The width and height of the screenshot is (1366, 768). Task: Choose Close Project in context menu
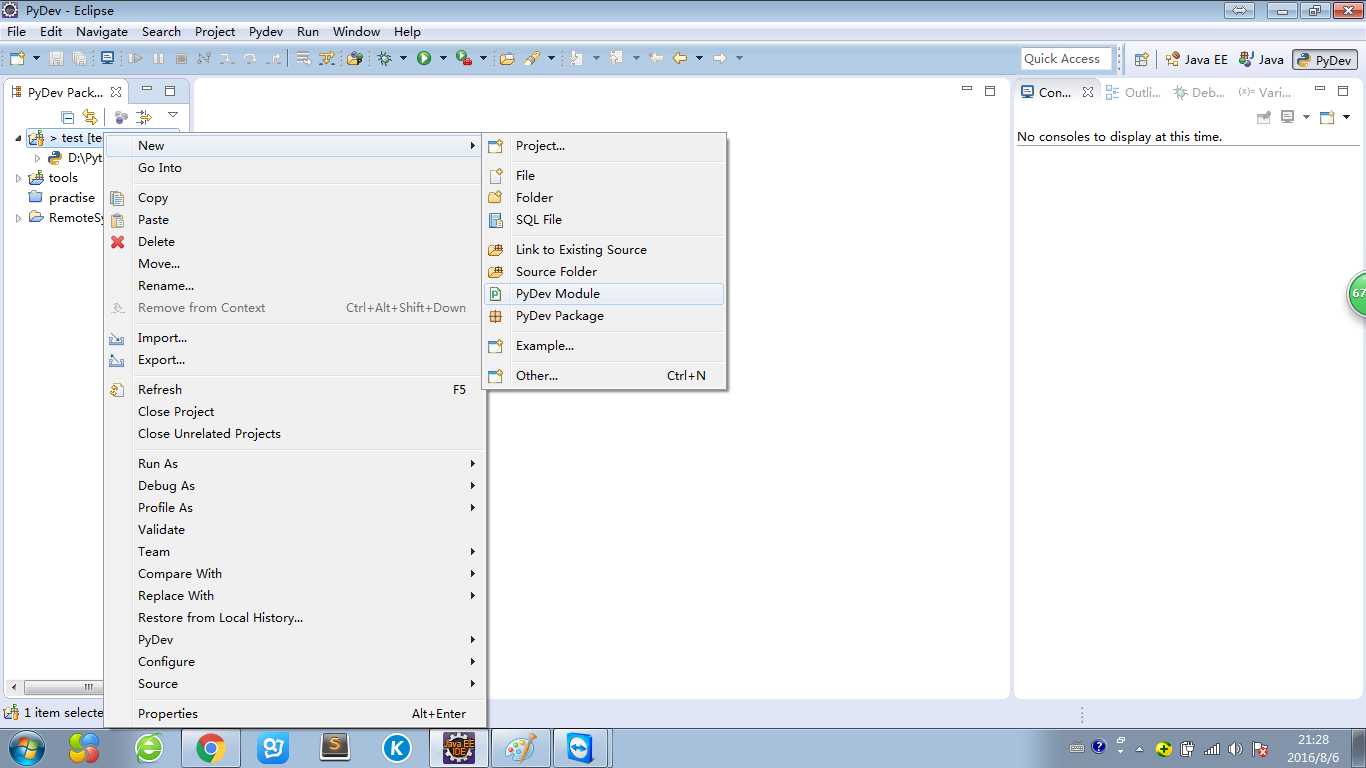click(295, 412)
